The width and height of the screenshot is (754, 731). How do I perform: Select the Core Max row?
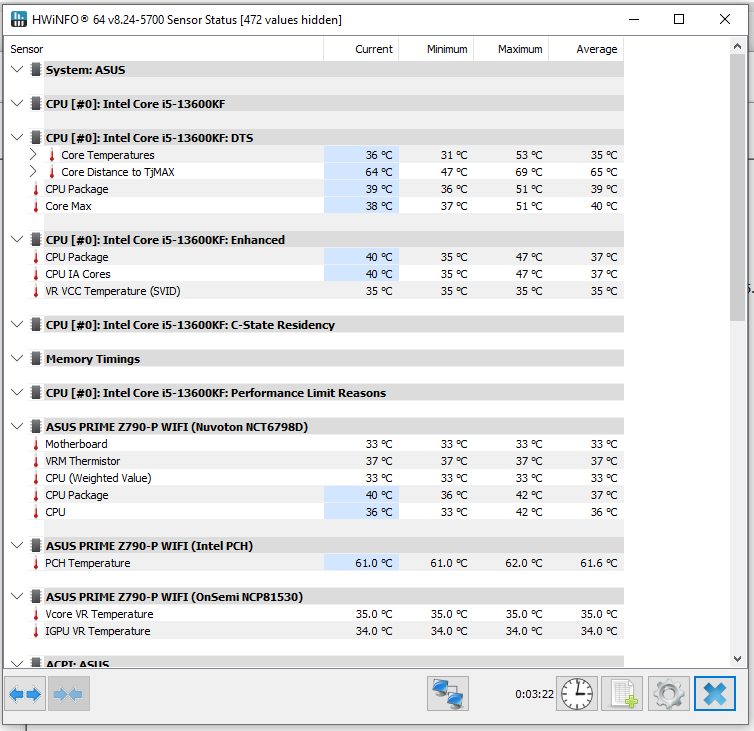[326, 206]
